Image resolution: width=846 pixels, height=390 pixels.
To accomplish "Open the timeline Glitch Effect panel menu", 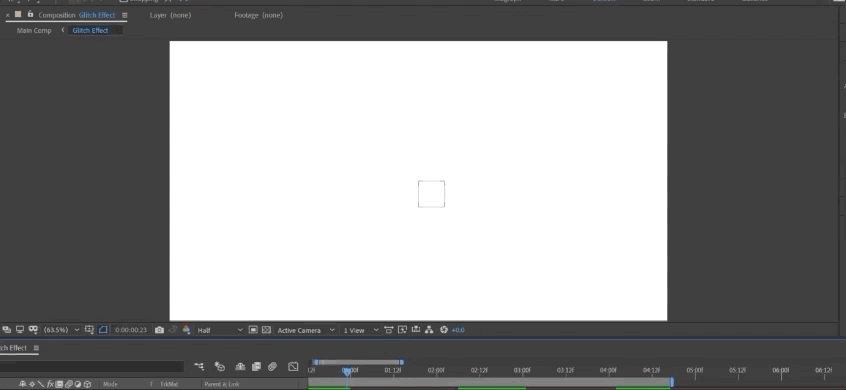I will [x=36, y=348].
